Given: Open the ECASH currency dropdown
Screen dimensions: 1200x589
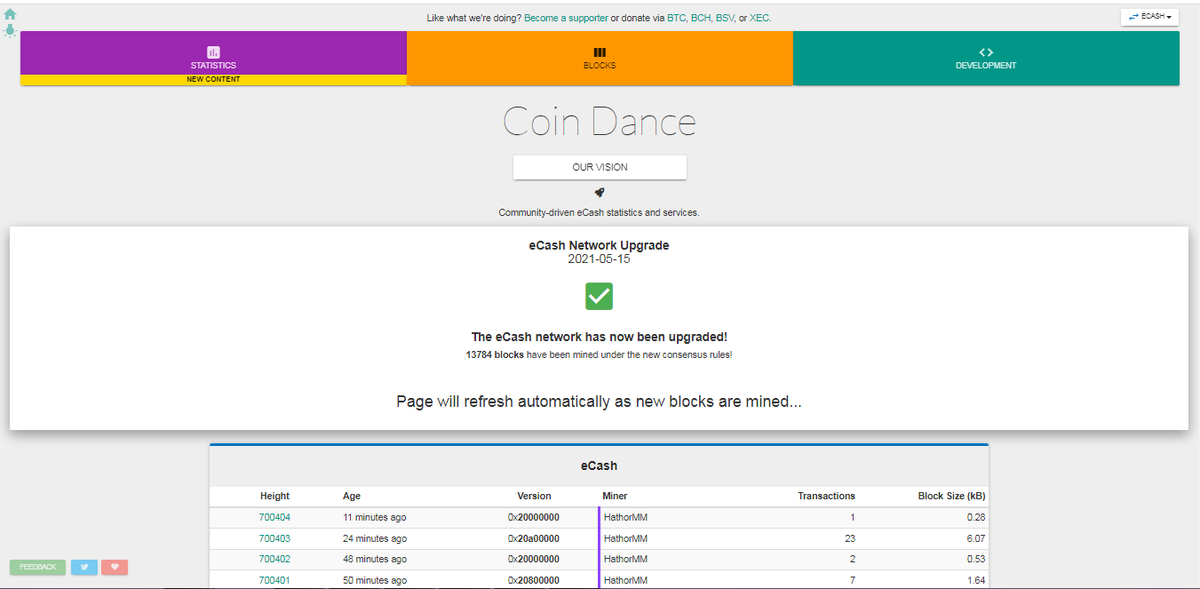Looking at the screenshot, I should [1152, 17].
